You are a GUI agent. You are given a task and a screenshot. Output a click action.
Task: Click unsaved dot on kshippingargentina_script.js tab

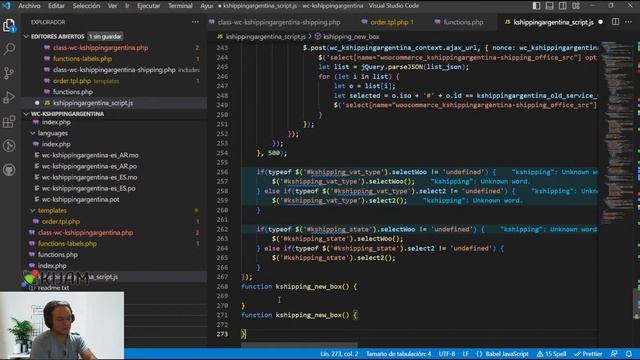(x=600, y=22)
